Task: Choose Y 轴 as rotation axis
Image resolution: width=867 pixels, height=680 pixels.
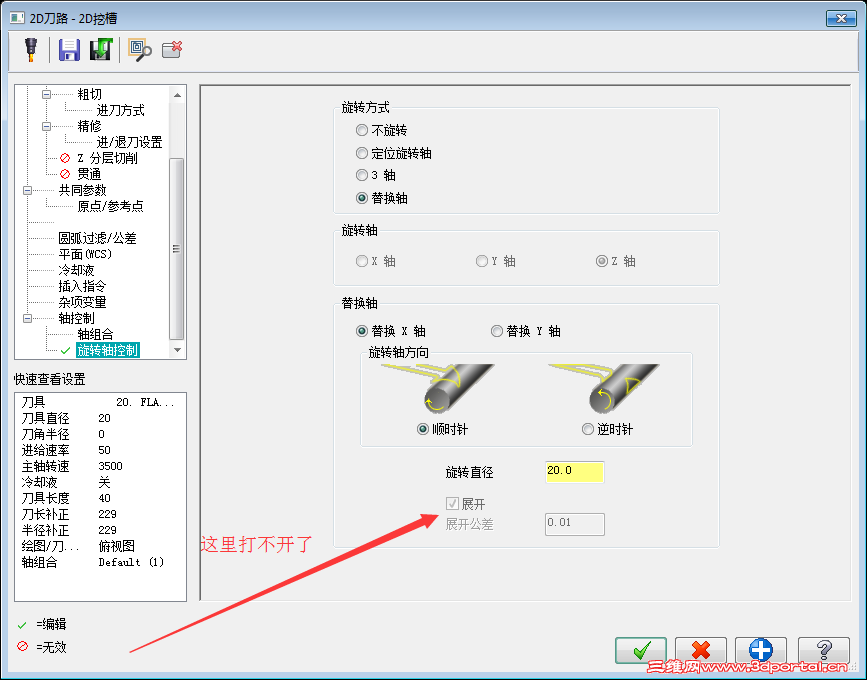Action: pos(496,261)
